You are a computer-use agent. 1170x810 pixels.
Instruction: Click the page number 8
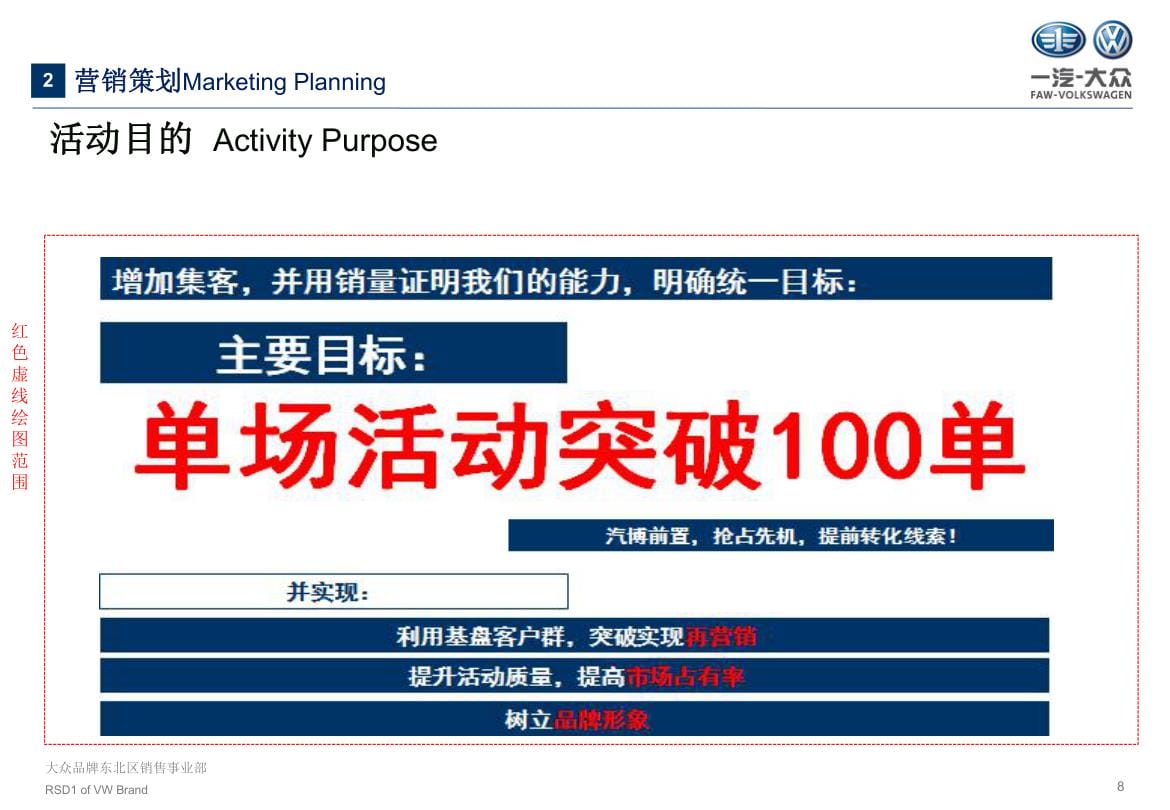click(1120, 786)
